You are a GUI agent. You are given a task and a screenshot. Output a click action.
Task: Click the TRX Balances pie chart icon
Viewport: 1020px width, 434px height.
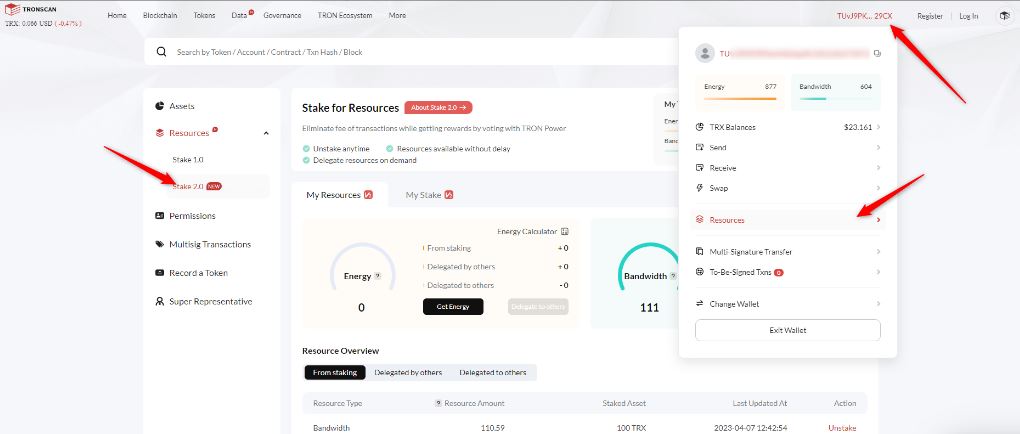699,127
